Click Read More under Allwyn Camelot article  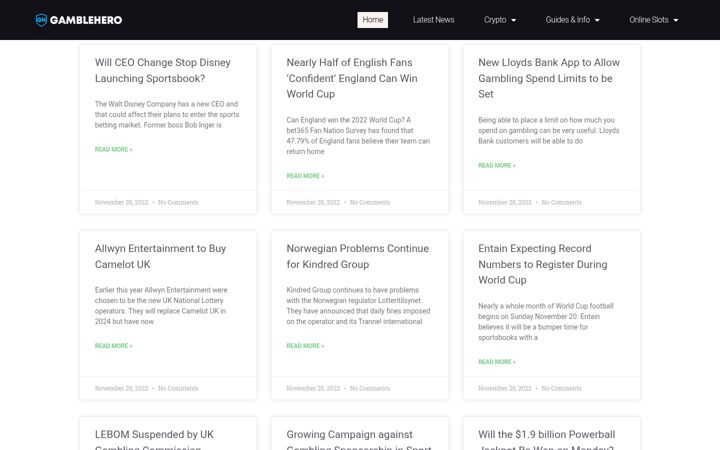pyautogui.click(x=113, y=346)
